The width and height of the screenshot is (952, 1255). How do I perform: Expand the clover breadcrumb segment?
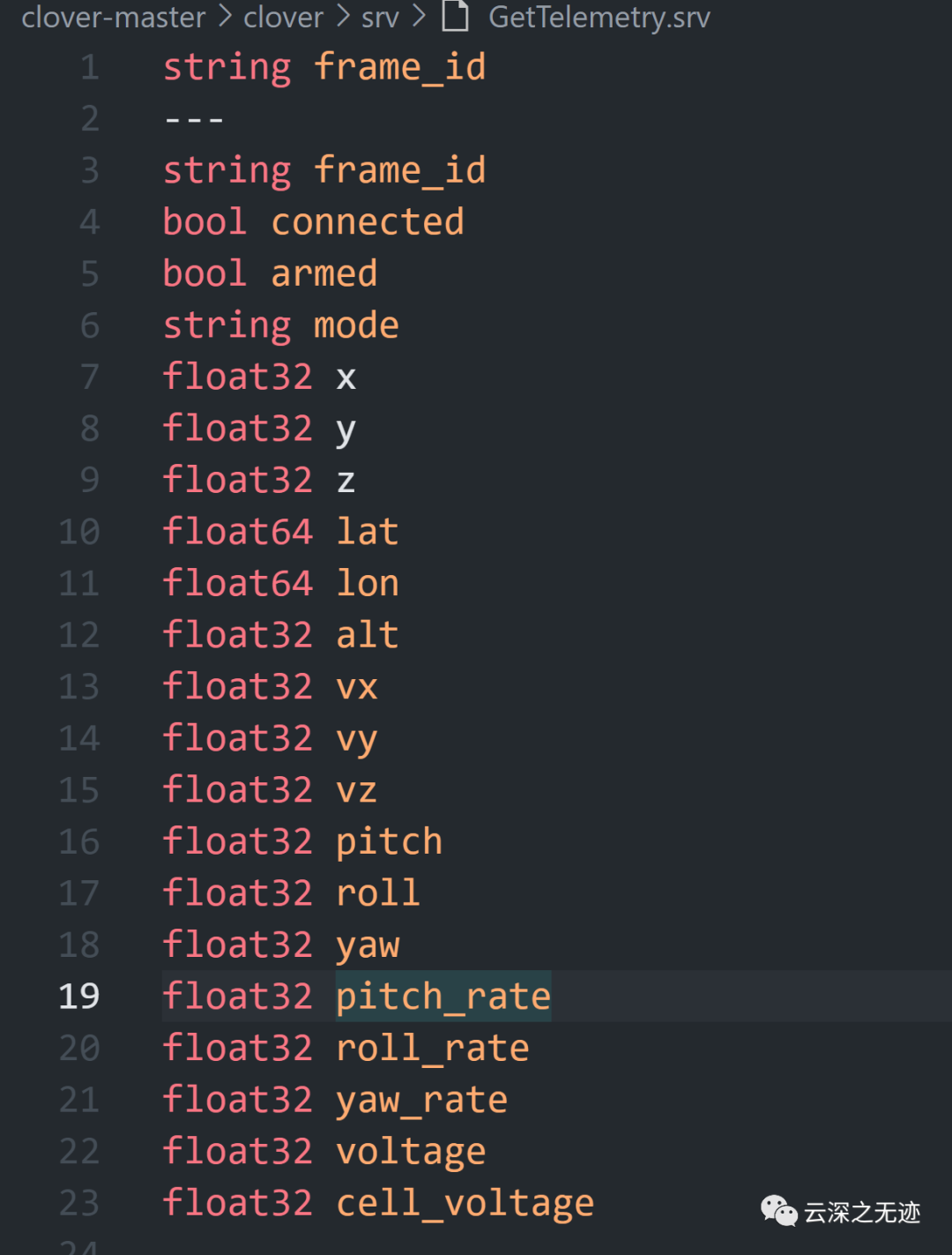click(x=284, y=17)
